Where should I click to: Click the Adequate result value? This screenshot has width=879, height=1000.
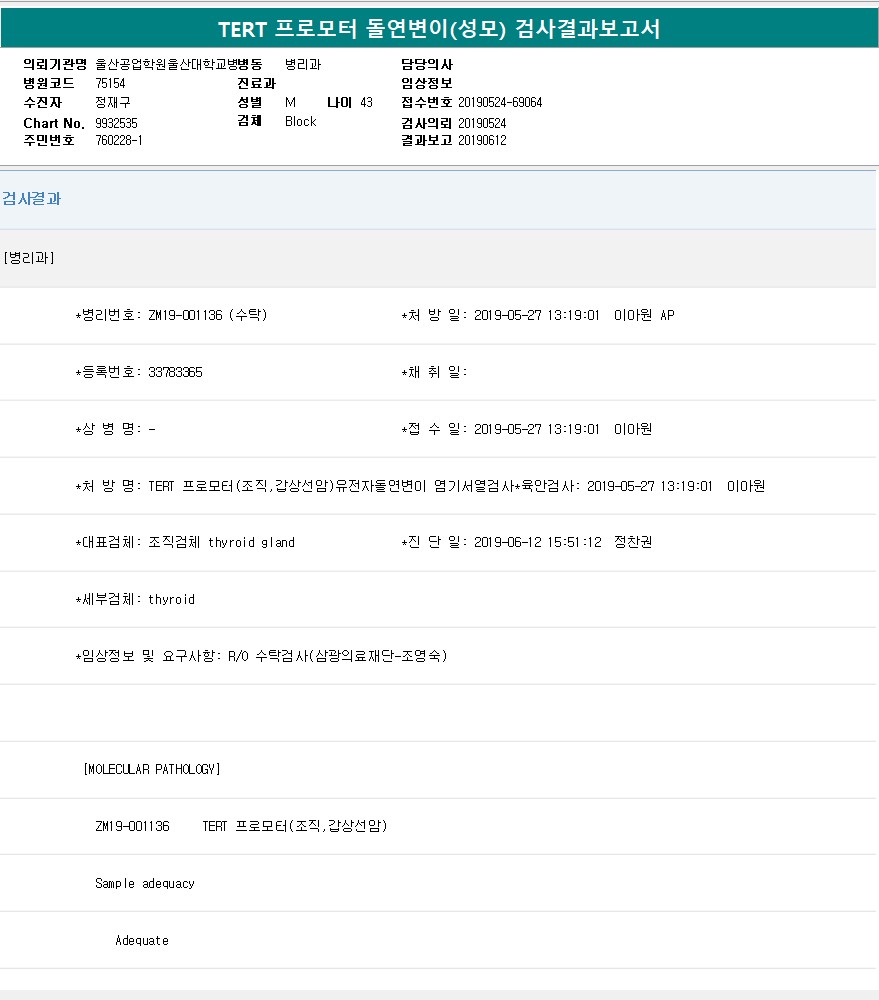[142, 940]
